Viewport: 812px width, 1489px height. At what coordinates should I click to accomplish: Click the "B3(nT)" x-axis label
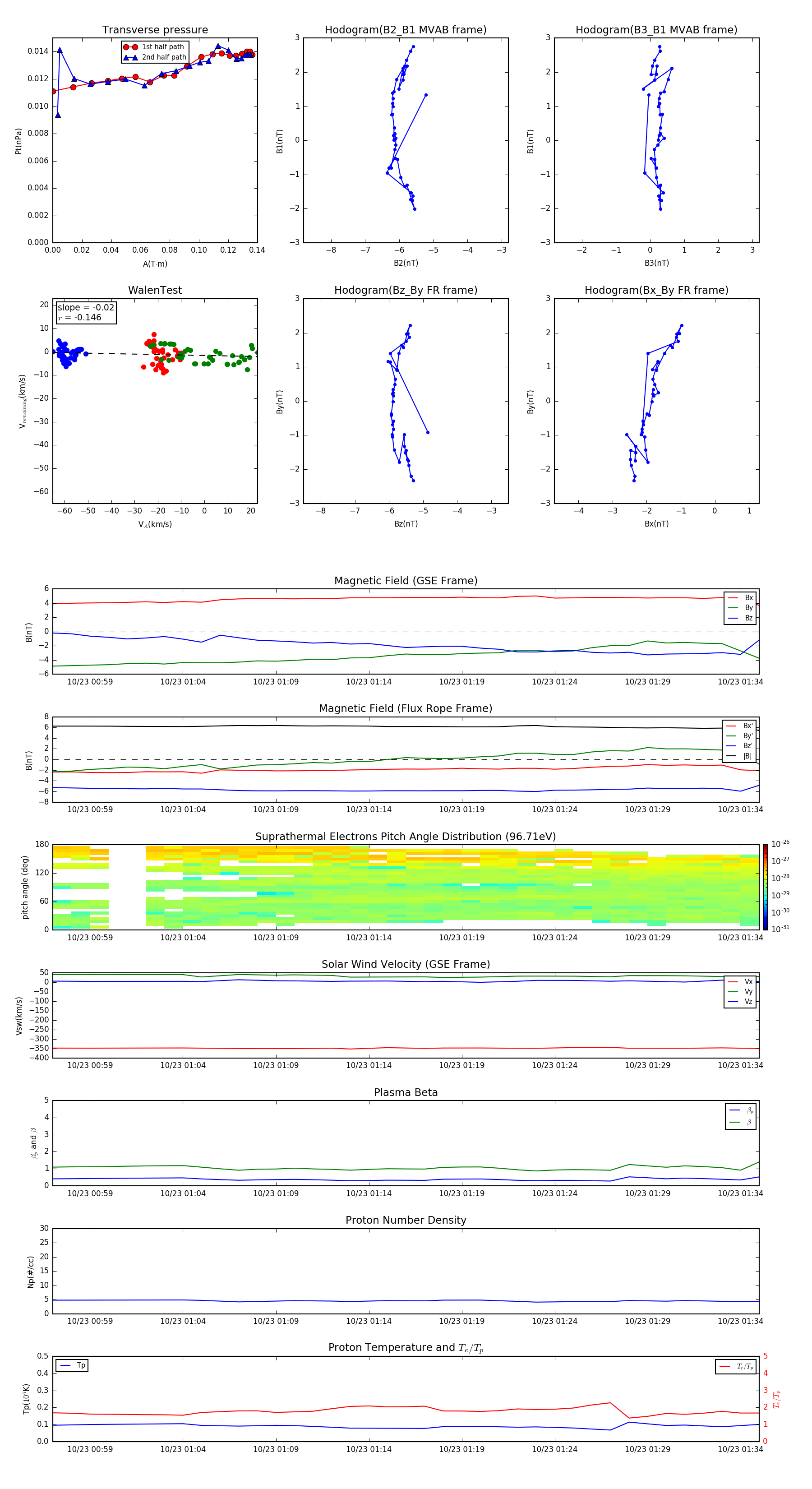pos(656,263)
